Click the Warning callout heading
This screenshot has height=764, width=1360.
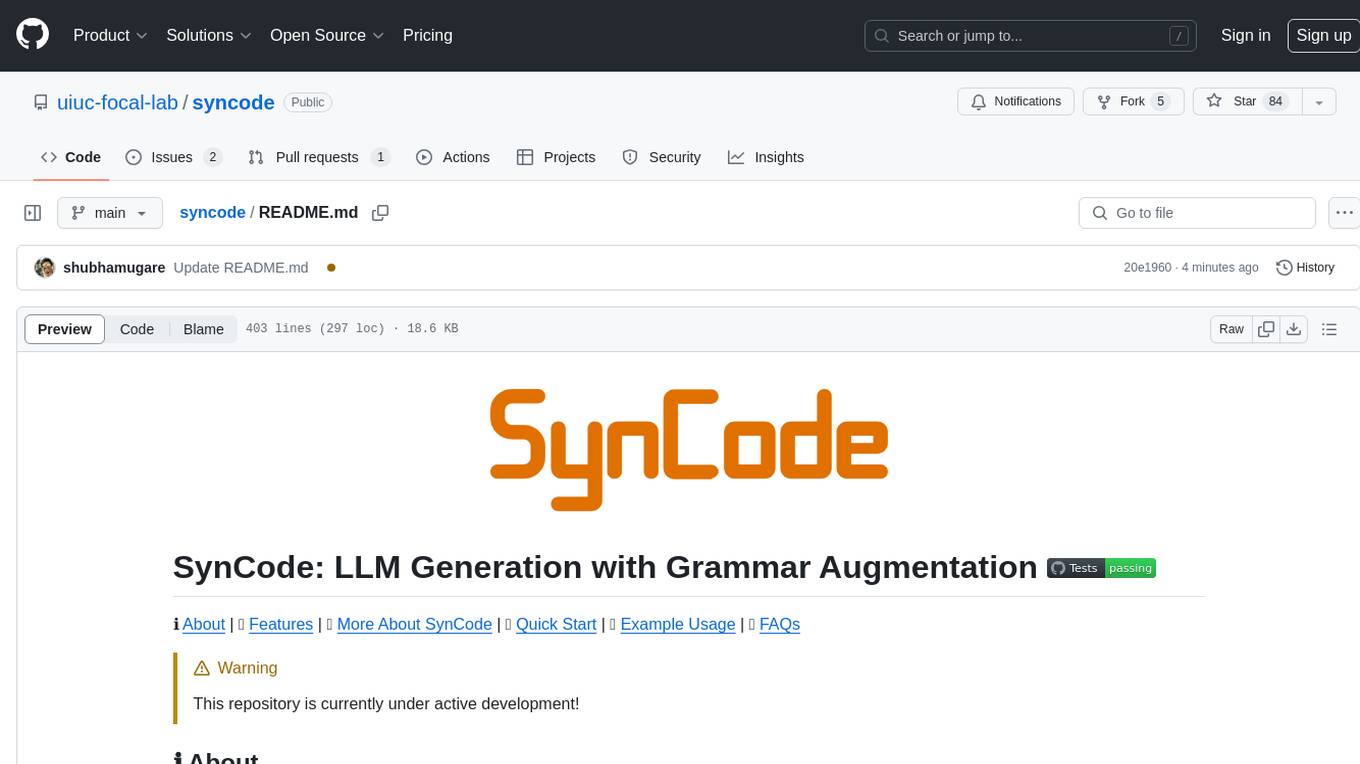pyautogui.click(x=235, y=668)
